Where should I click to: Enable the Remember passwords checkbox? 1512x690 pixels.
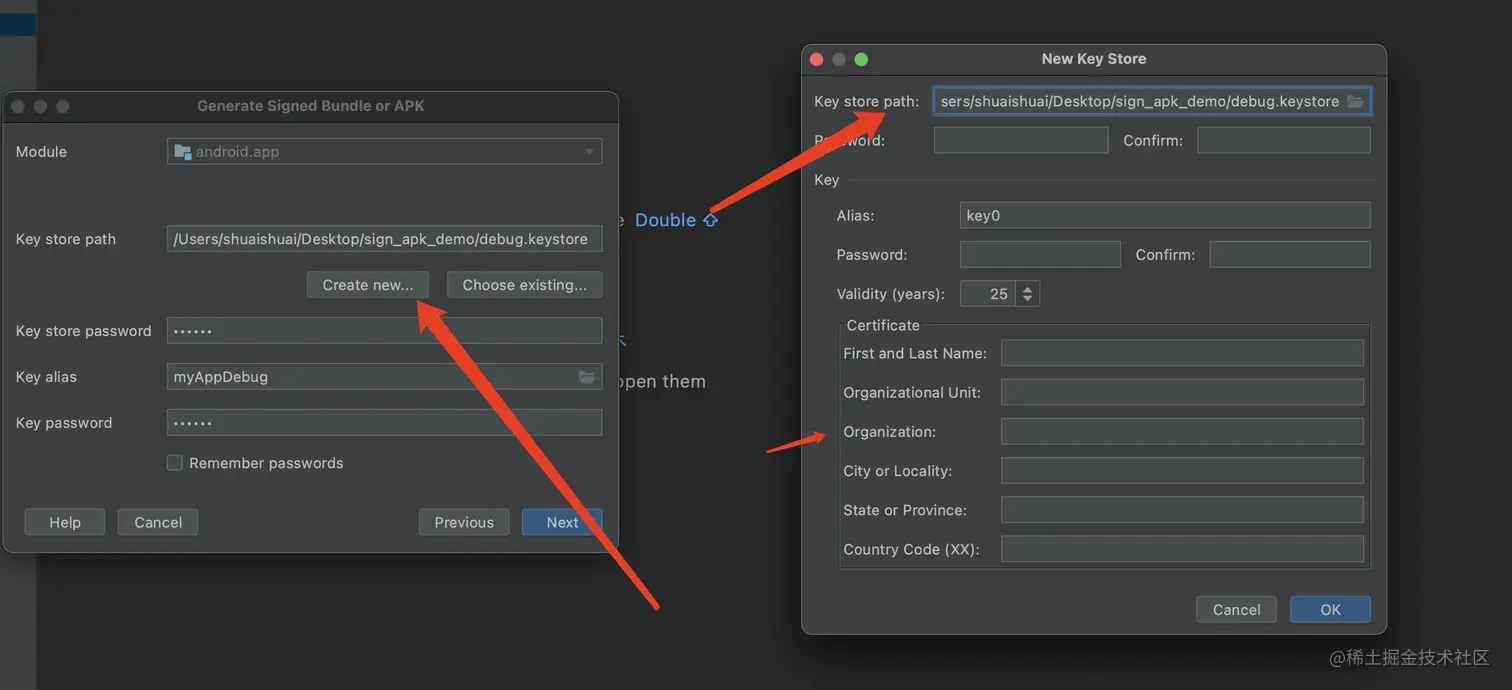[174, 463]
